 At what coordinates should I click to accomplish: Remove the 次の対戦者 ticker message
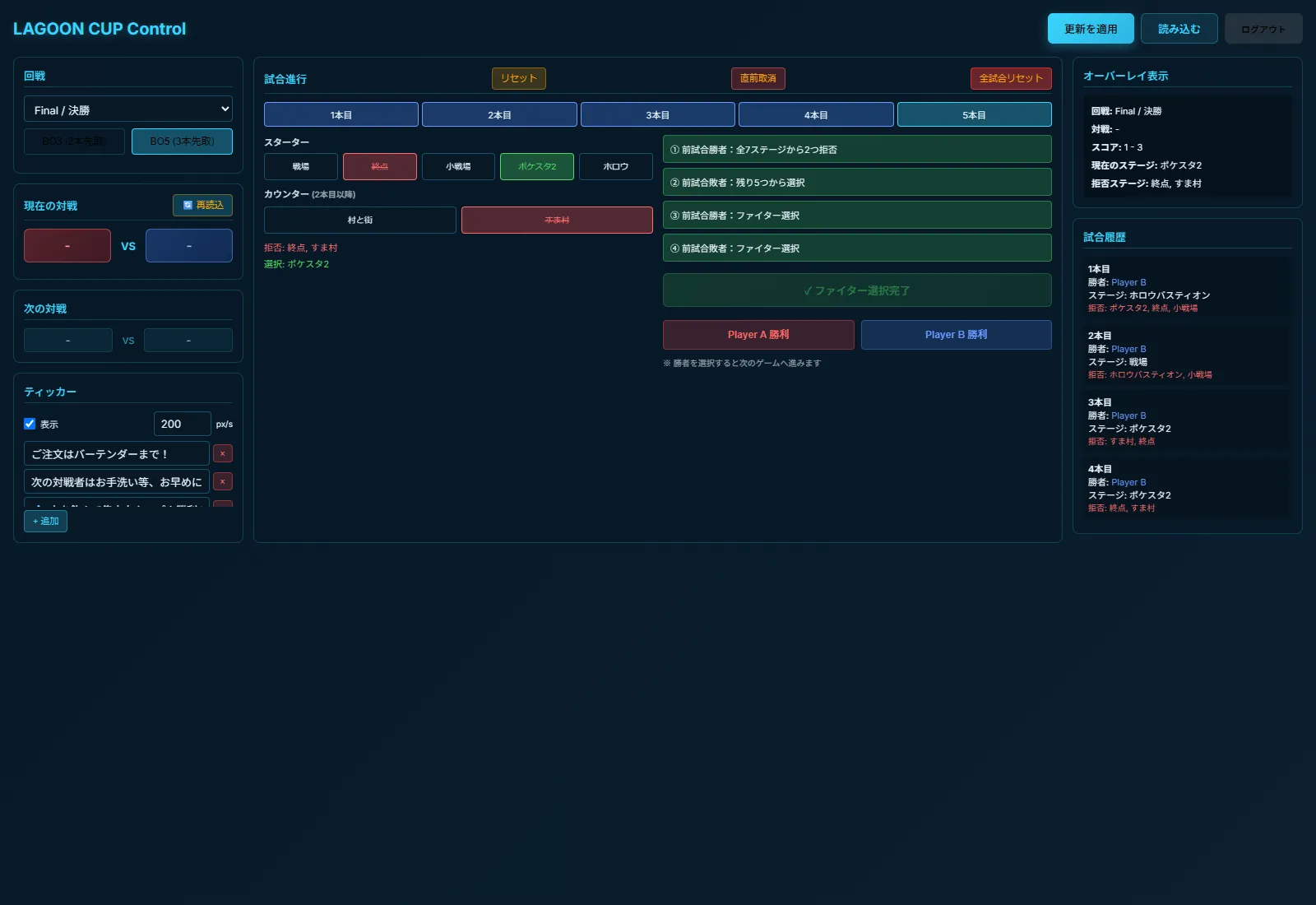click(222, 481)
